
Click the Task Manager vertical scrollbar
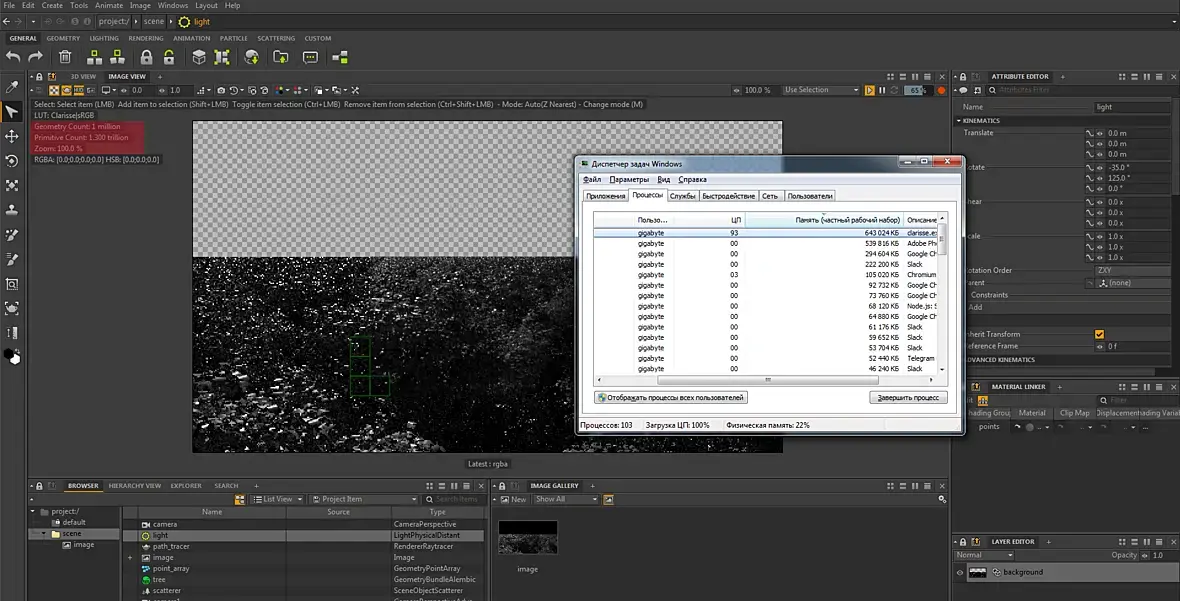click(x=941, y=293)
